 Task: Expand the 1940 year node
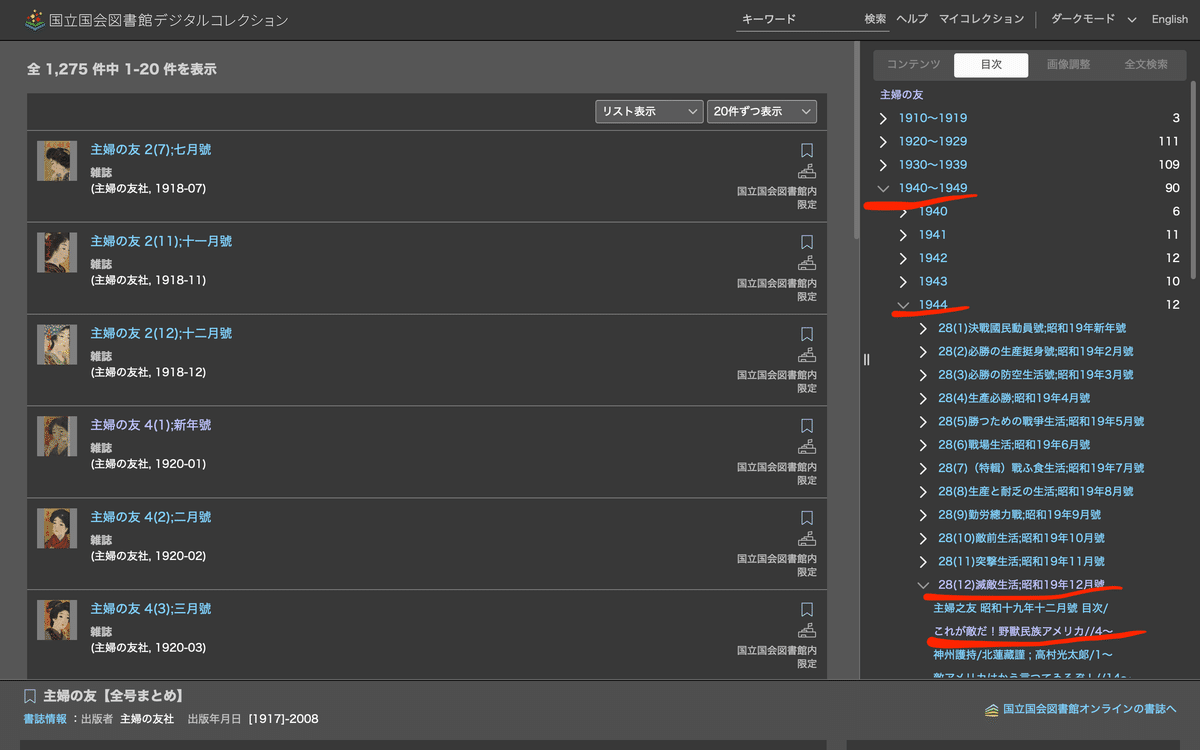904,211
